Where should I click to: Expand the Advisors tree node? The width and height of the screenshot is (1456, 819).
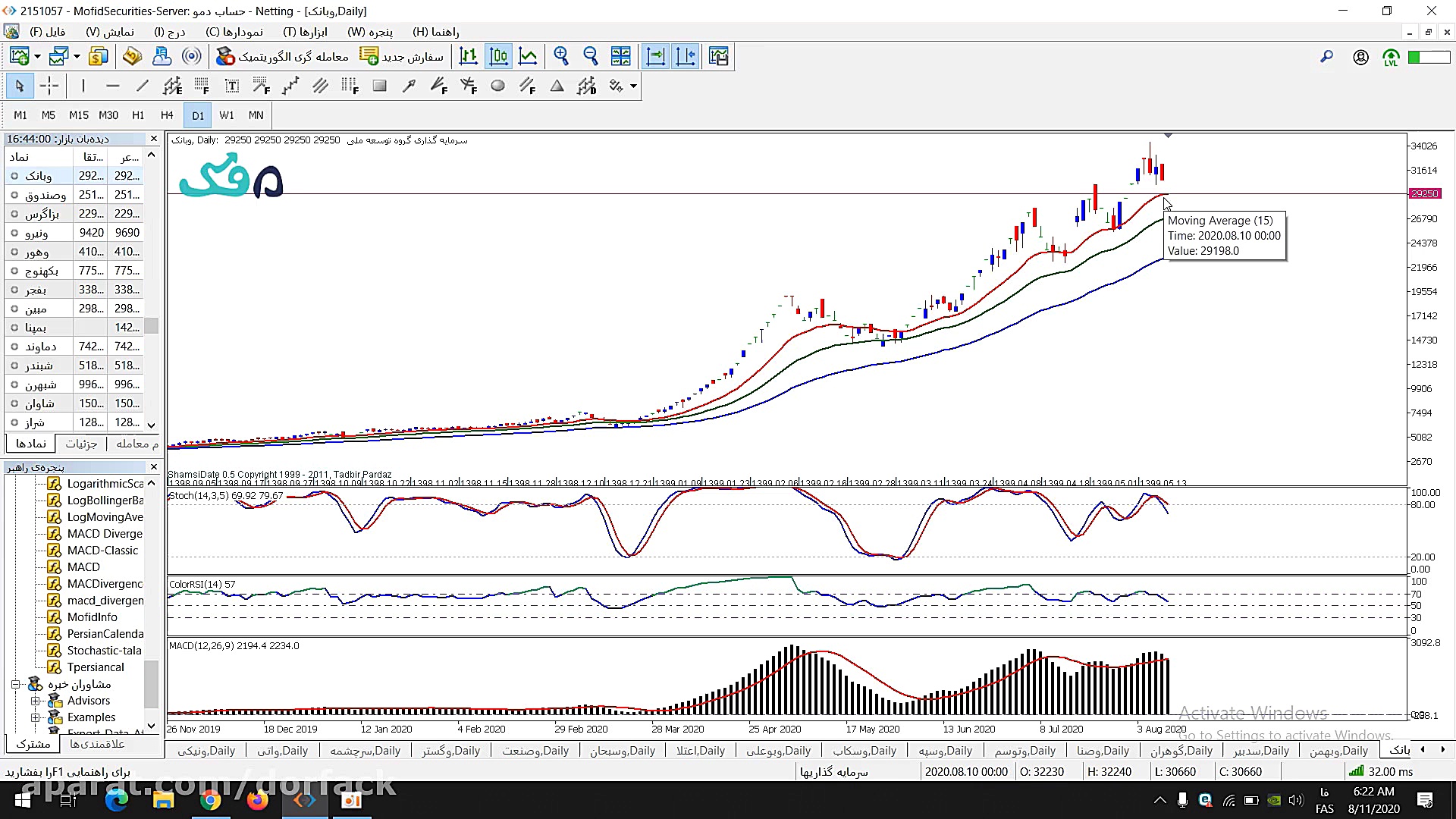35,701
